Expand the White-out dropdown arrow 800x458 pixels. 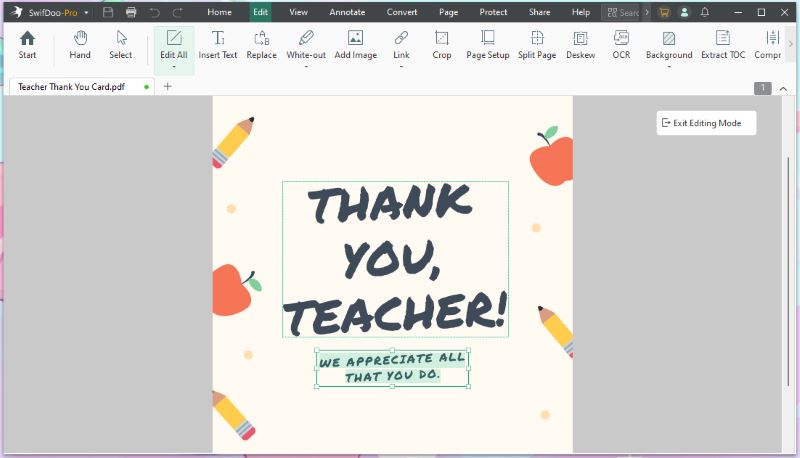306,67
